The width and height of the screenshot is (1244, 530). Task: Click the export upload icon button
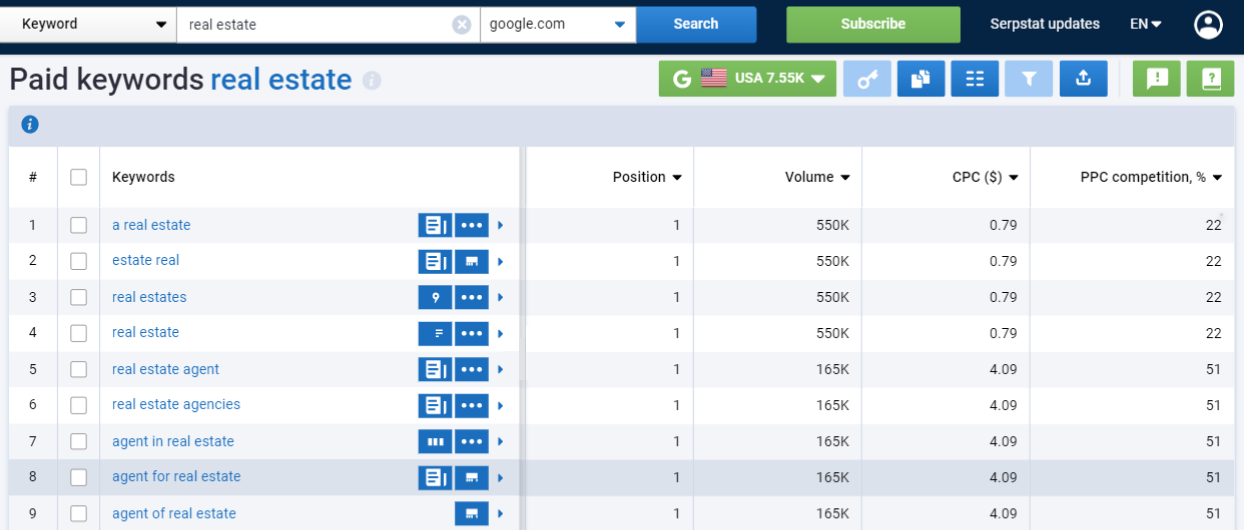click(1083, 79)
